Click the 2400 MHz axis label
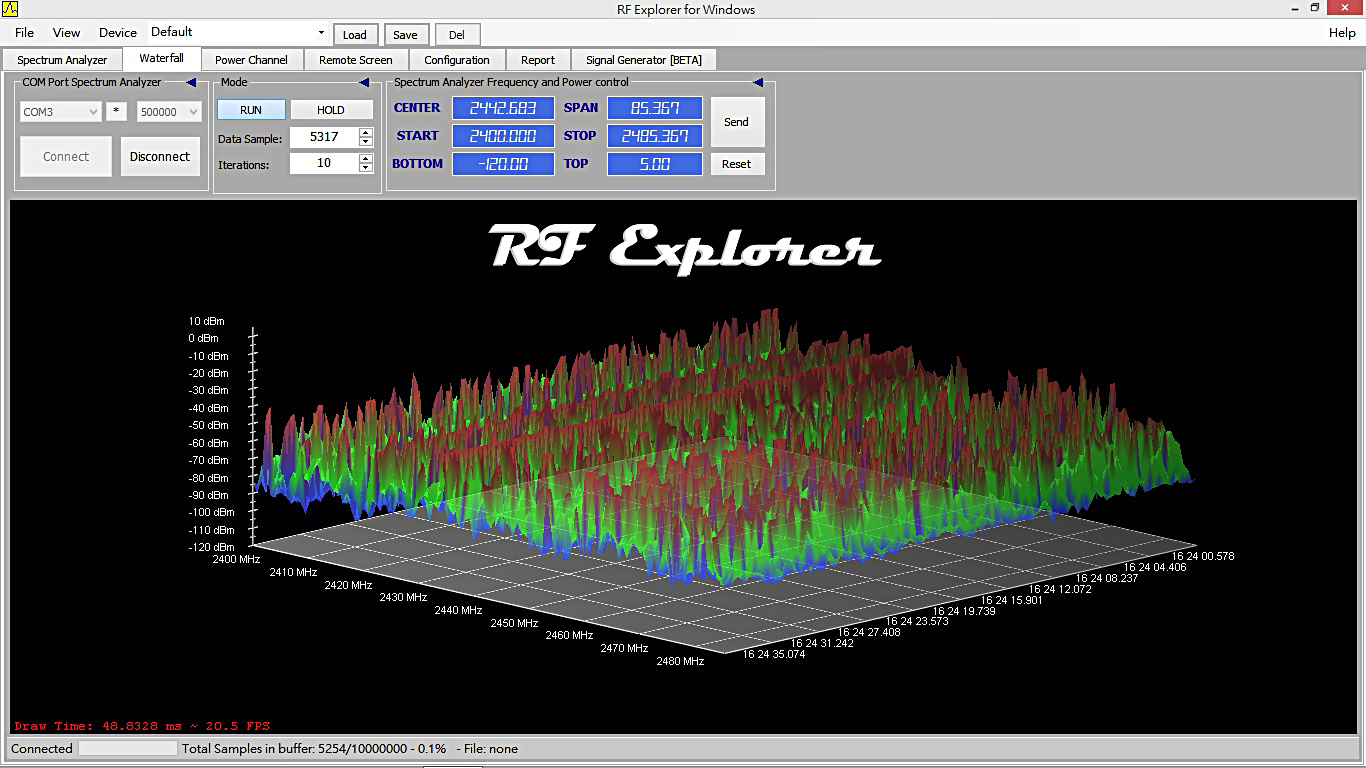1366x768 pixels. (236, 560)
